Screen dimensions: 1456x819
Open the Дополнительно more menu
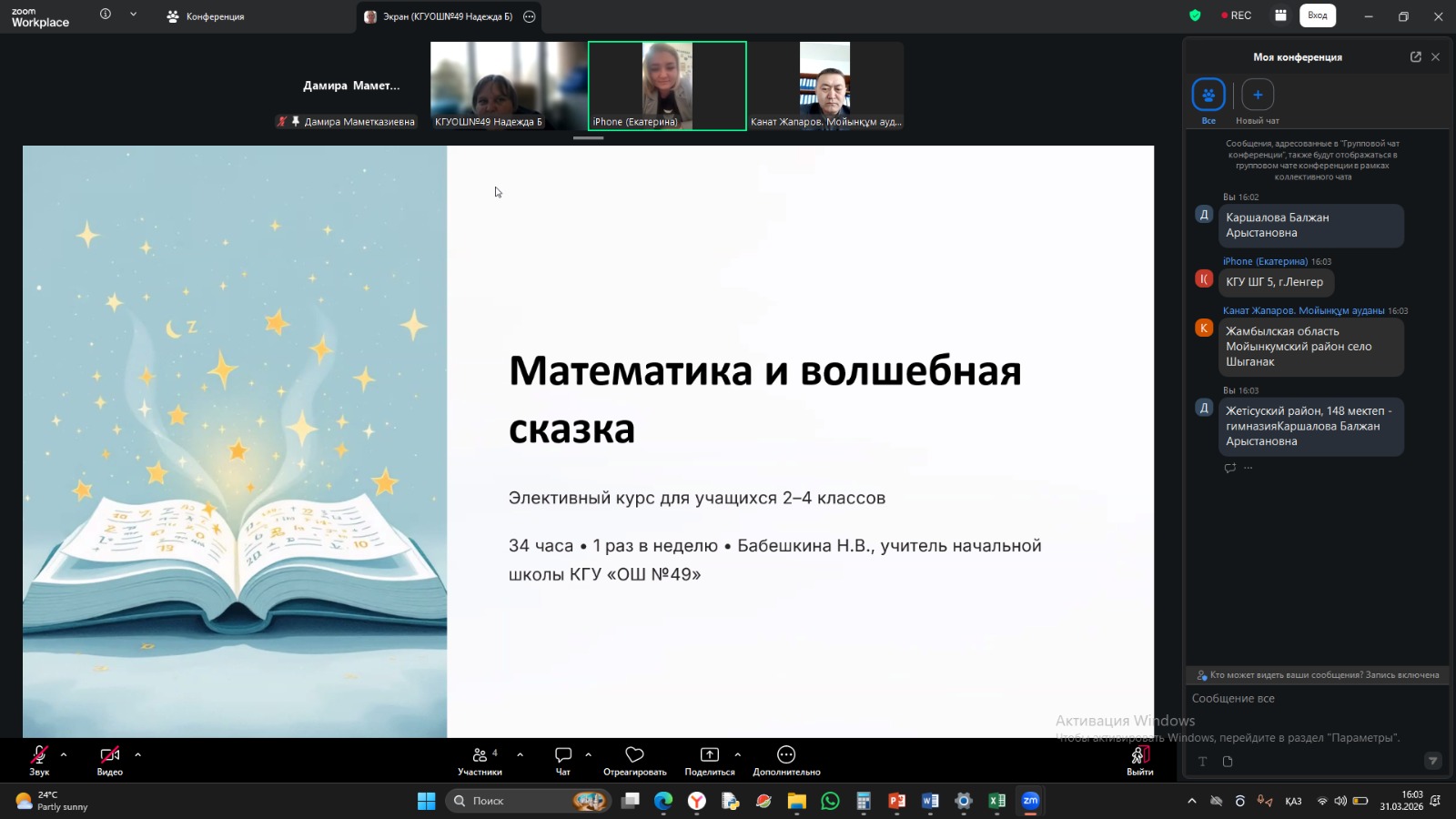point(787,761)
